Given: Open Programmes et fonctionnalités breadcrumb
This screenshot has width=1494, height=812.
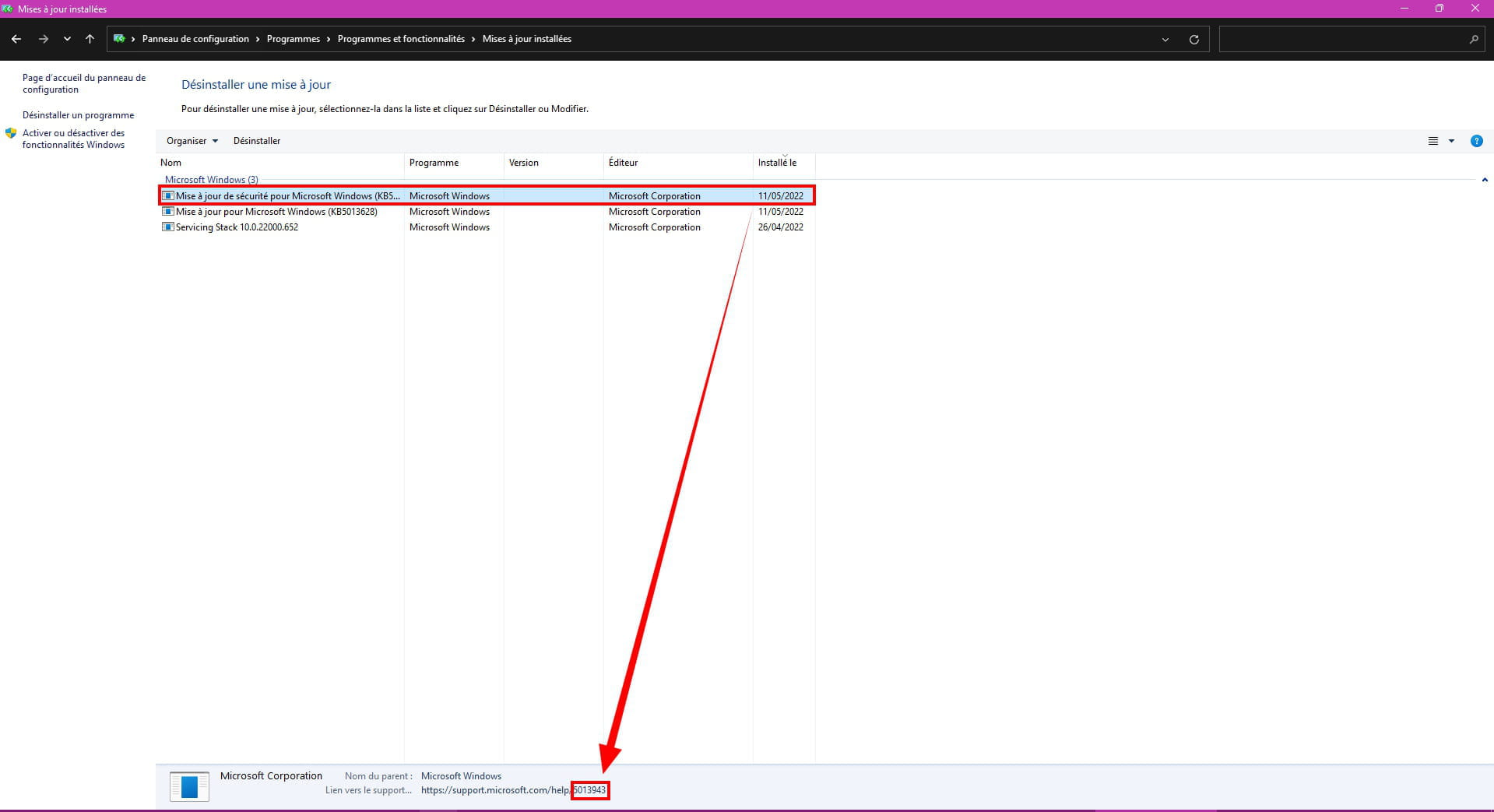Looking at the screenshot, I should pyautogui.click(x=401, y=39).
